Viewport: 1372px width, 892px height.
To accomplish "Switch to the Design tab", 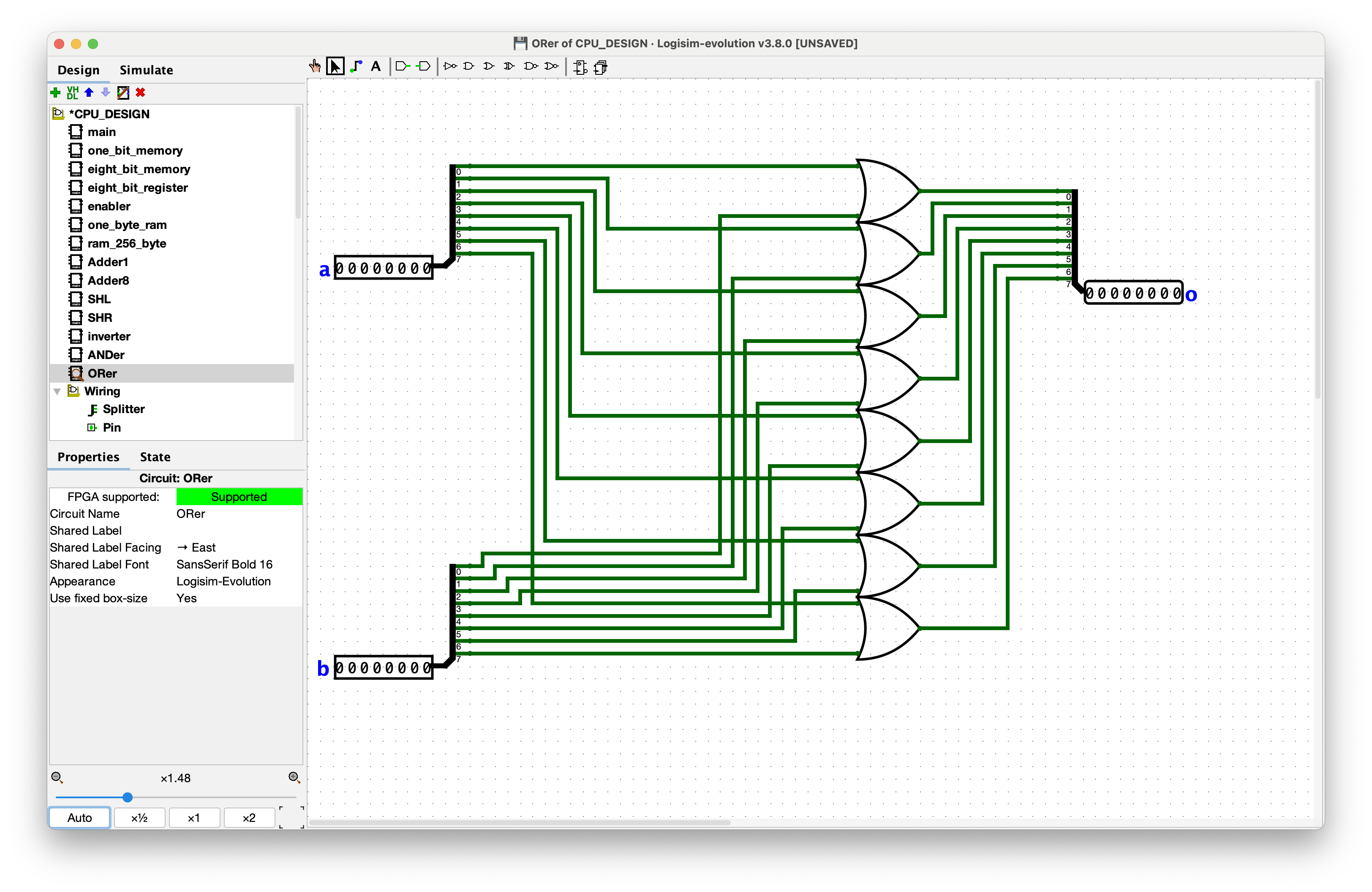I will click(79, 70).
